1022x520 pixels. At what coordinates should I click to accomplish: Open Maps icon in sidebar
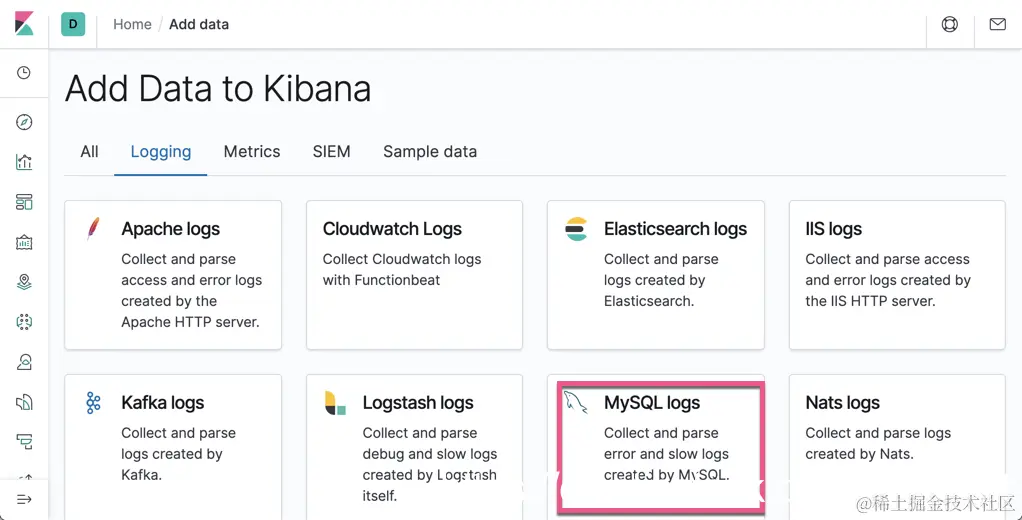[x=24, y=282]
